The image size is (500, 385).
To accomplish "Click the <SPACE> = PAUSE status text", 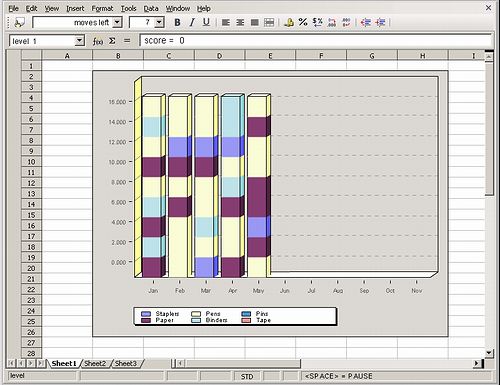I will (x=339, y=376).
